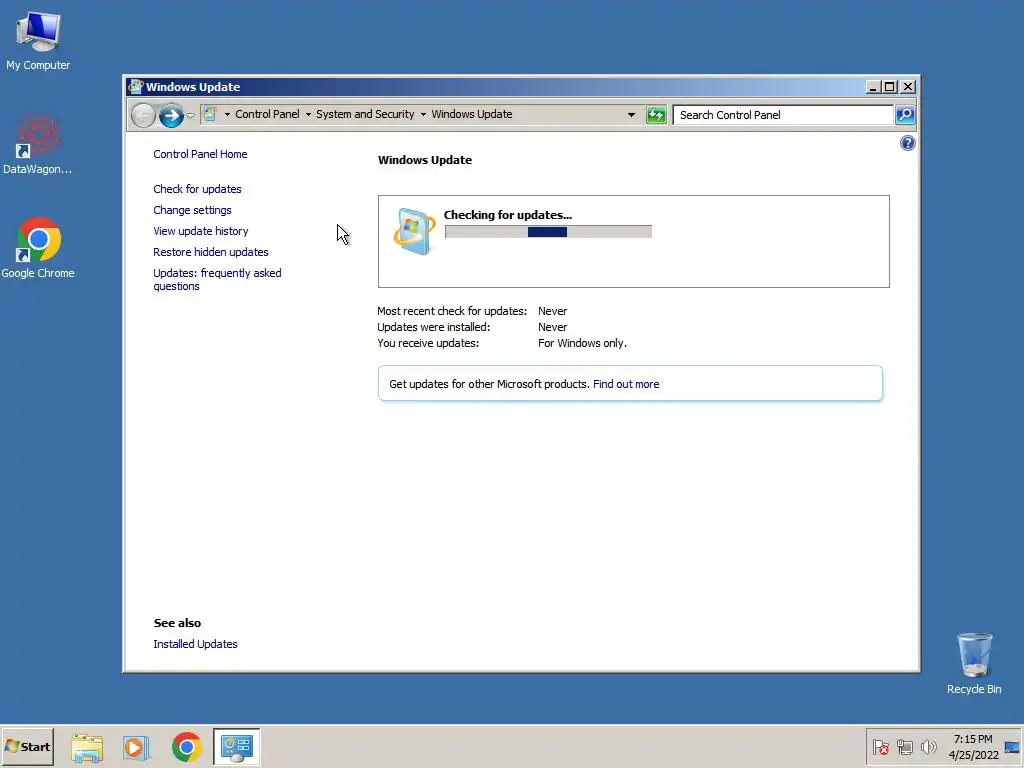Open Updates: frequently asked questions link

click(217, 280)
